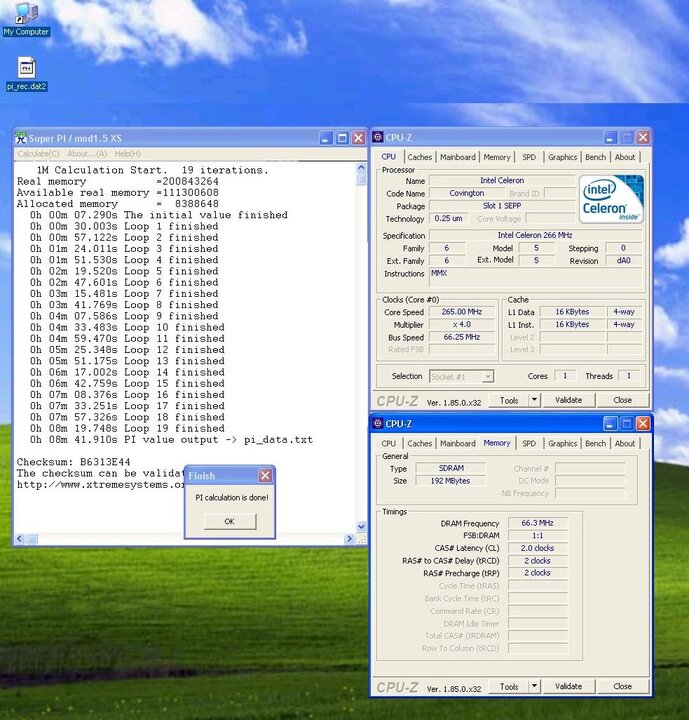Viewport: 689px width, 720px height.
Task: Switch to Memory tab in upper CPU-Z
Action: [x=497, y=157]
